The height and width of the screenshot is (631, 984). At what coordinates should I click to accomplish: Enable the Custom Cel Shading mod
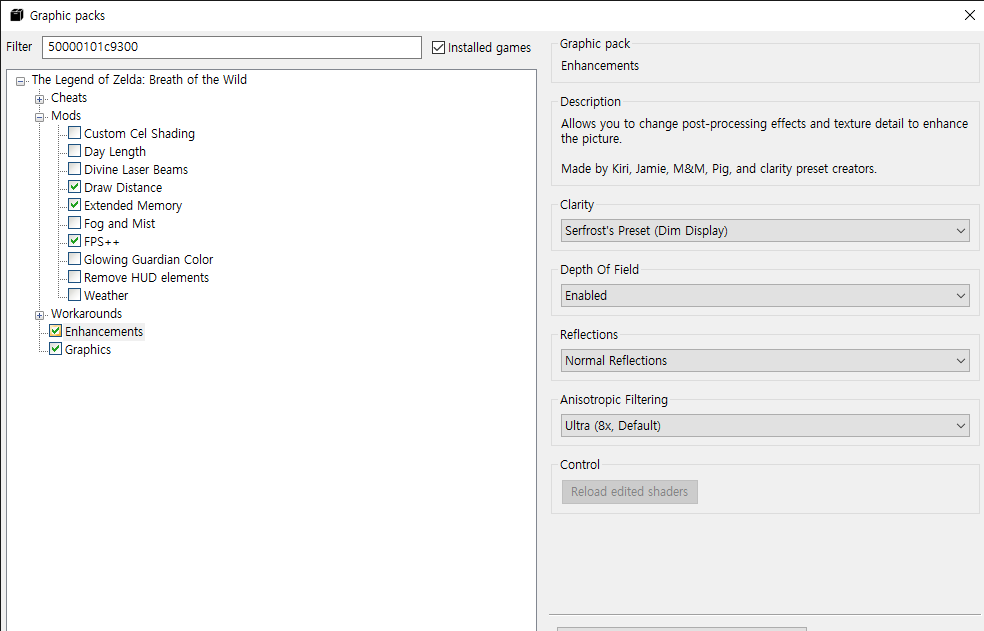(75, 133)
